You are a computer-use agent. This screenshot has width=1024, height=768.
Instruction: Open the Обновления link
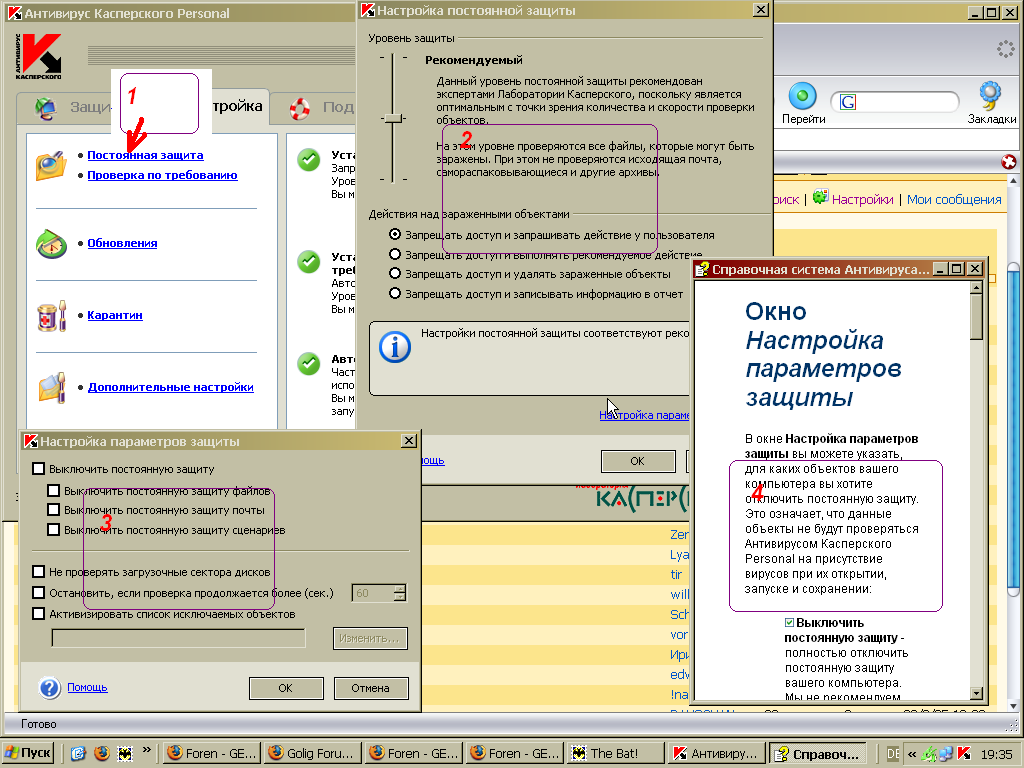[x=122, y=243]
